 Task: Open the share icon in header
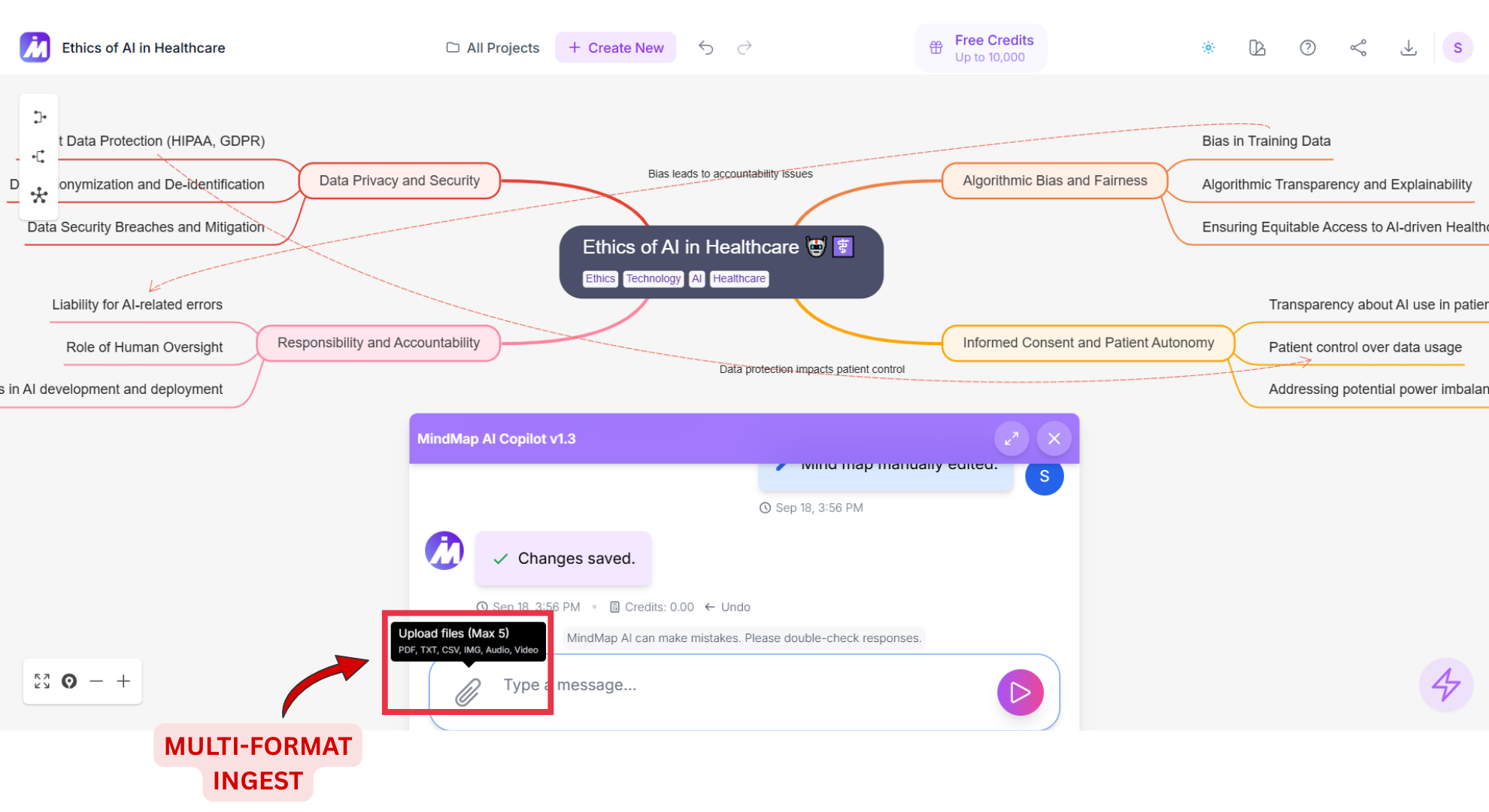click(1357, 48)
